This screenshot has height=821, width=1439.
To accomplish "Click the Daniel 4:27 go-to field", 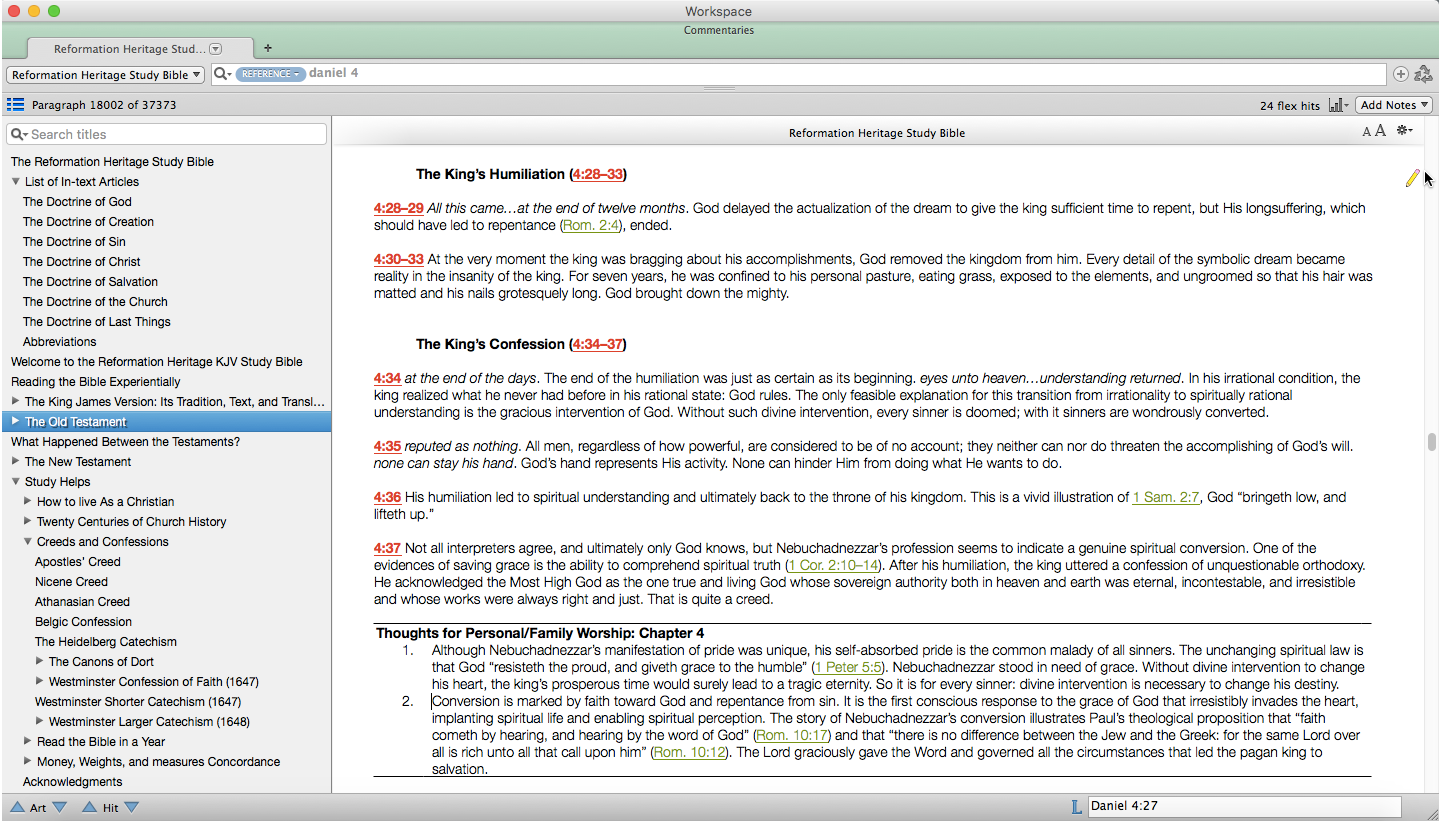I will [1244, 807].
